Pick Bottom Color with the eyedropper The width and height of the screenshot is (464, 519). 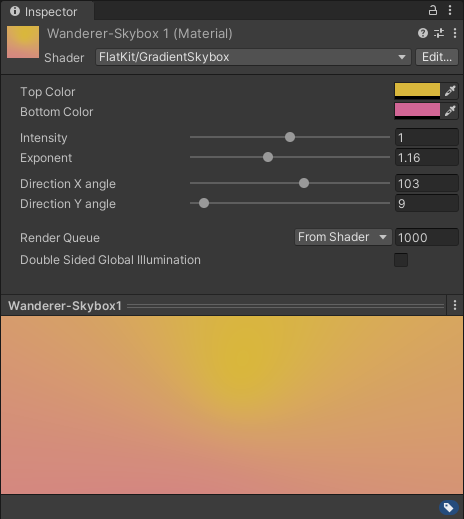click(x=450, y=111)
